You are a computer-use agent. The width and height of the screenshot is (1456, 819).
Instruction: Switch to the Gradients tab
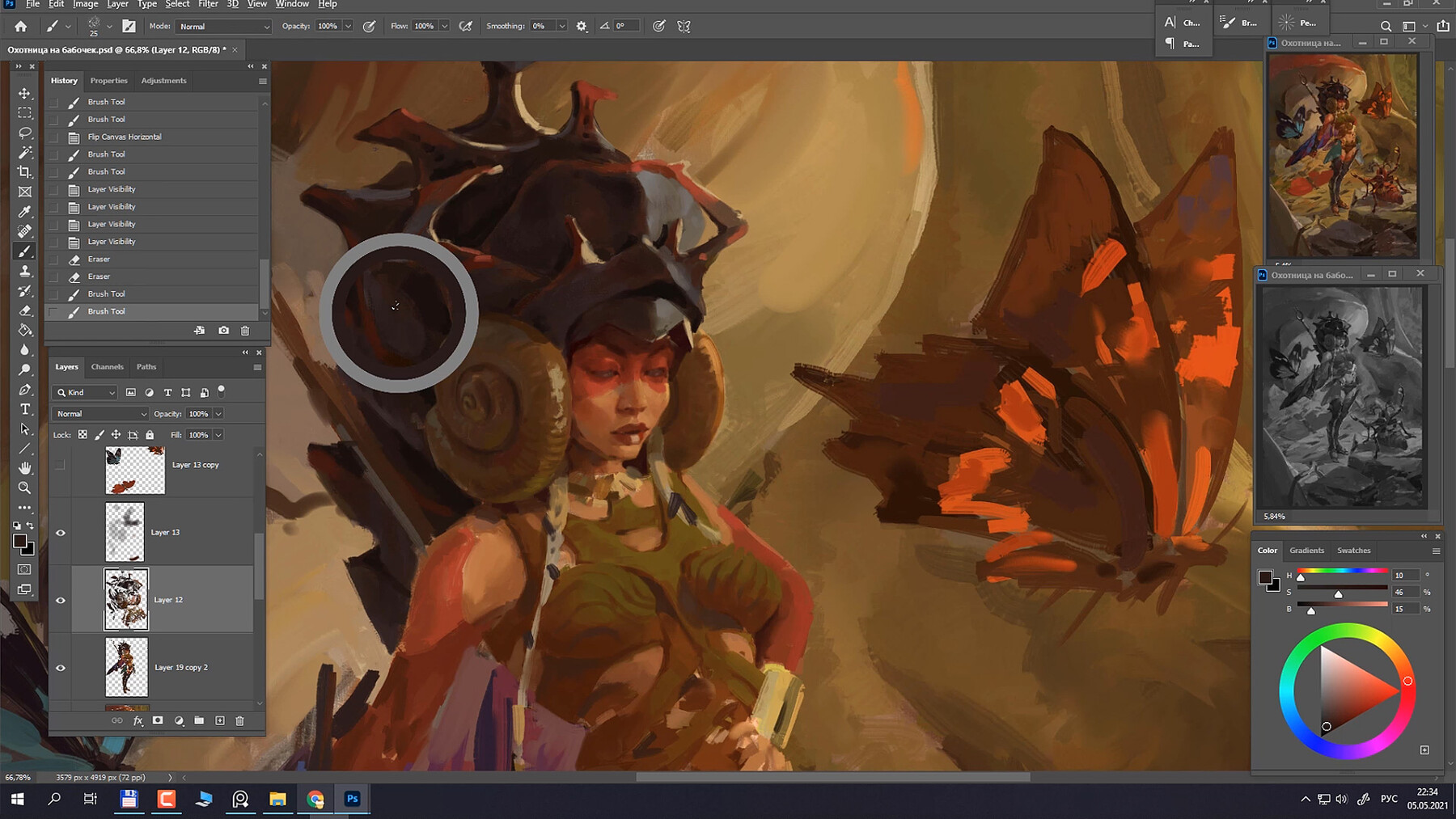pos(1306,551)
